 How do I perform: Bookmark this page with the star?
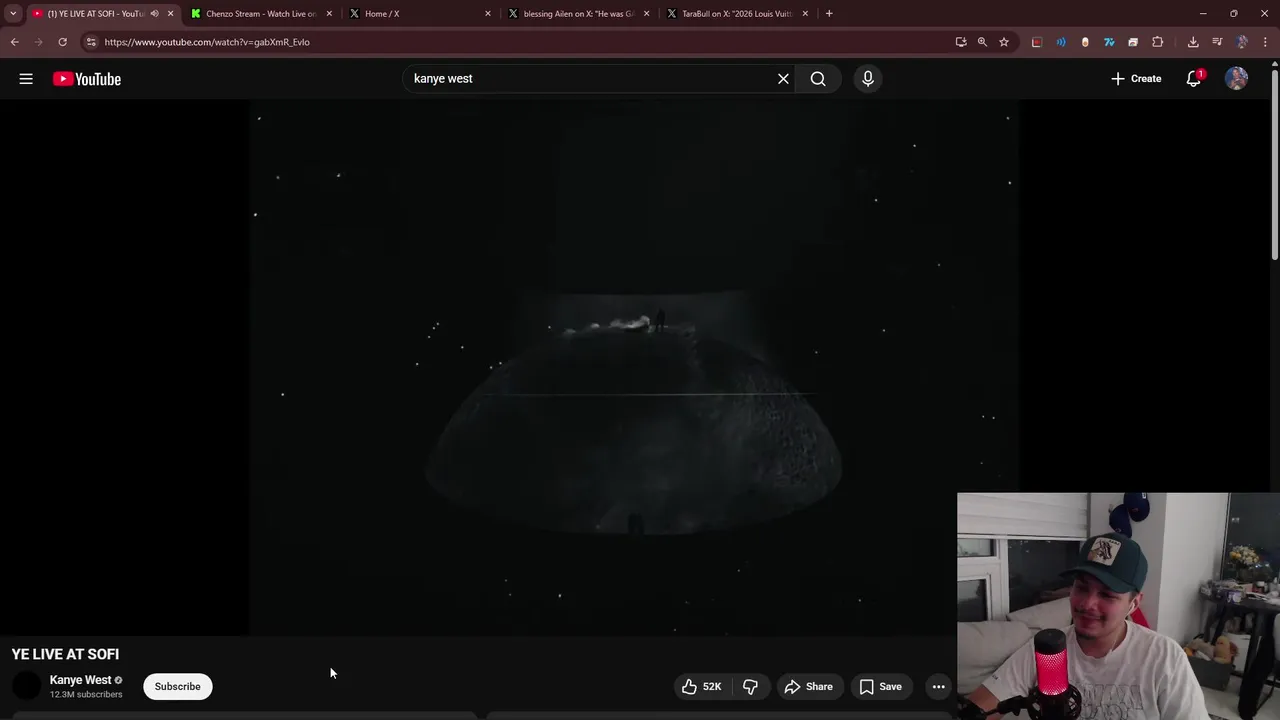(1004, 42)
